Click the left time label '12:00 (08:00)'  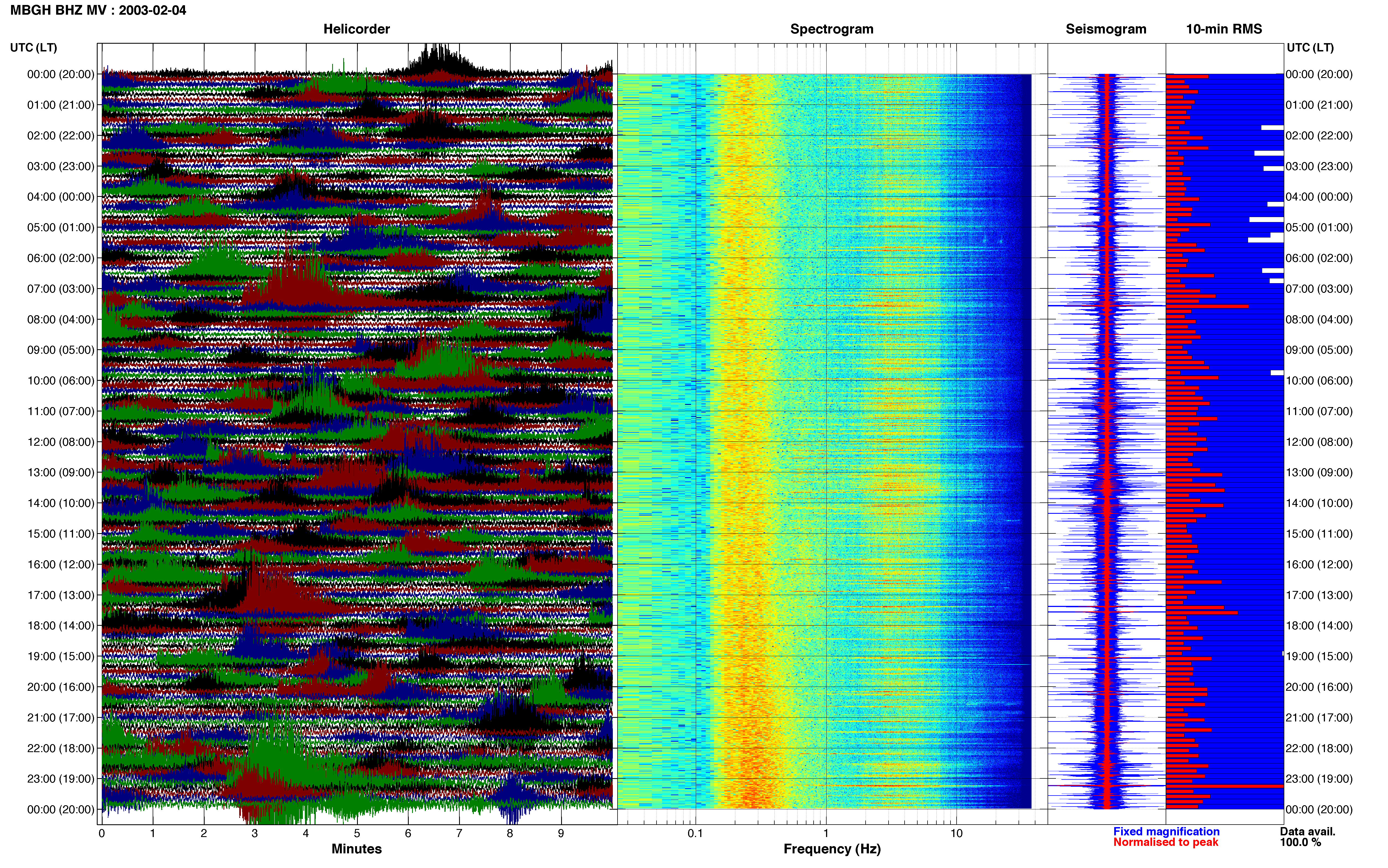click(61, 442)
